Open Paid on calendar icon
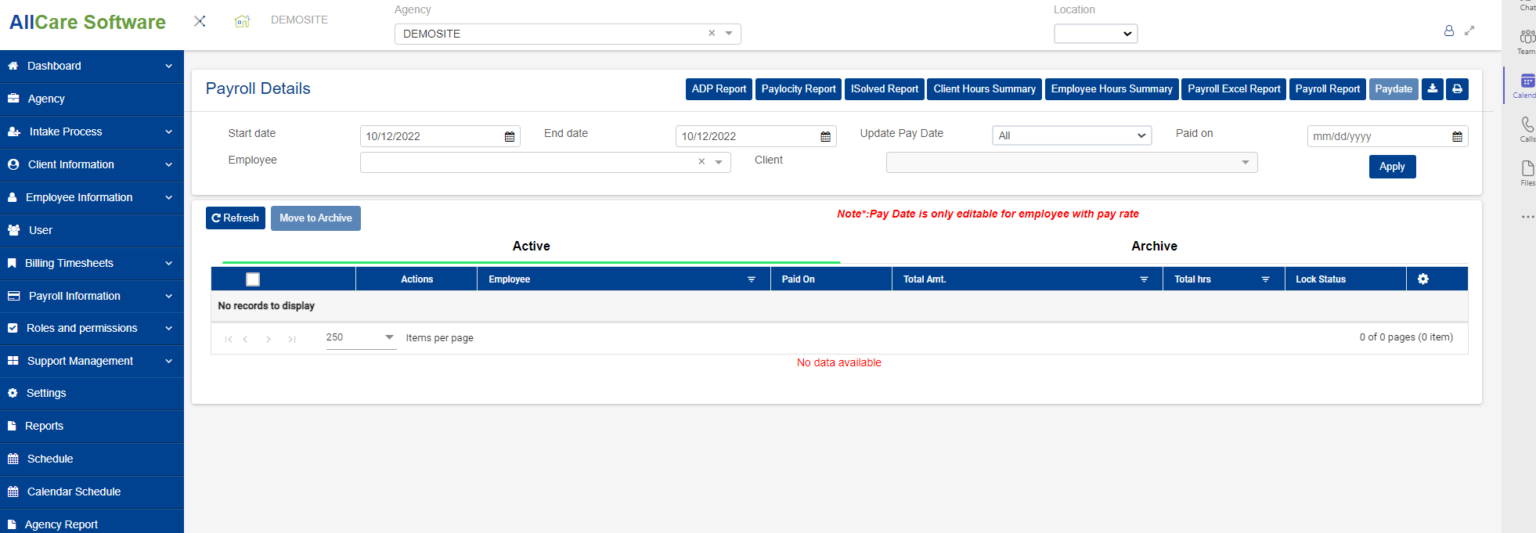 [x=1457, y=136]
